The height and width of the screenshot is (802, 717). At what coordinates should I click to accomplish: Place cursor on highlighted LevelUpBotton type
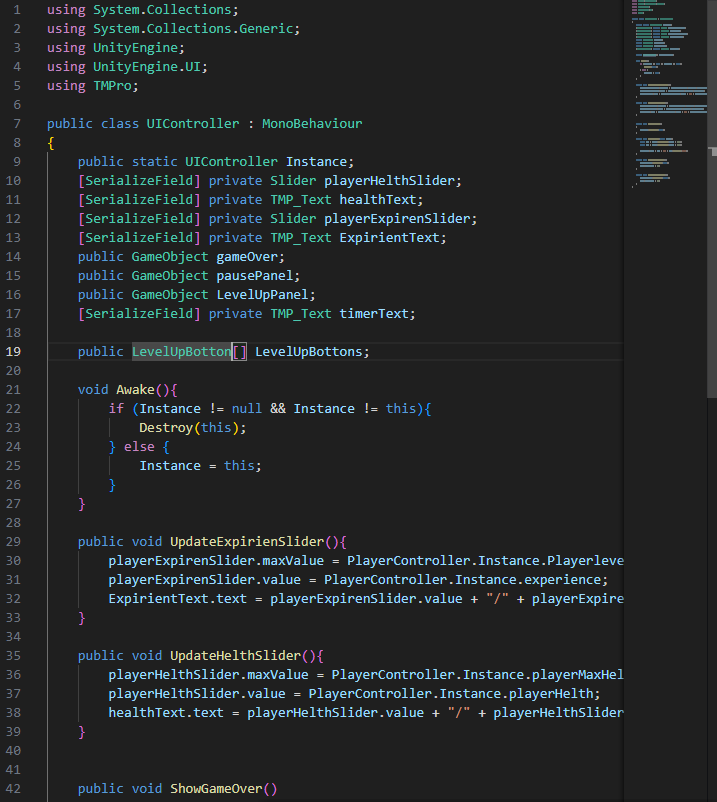181,352
